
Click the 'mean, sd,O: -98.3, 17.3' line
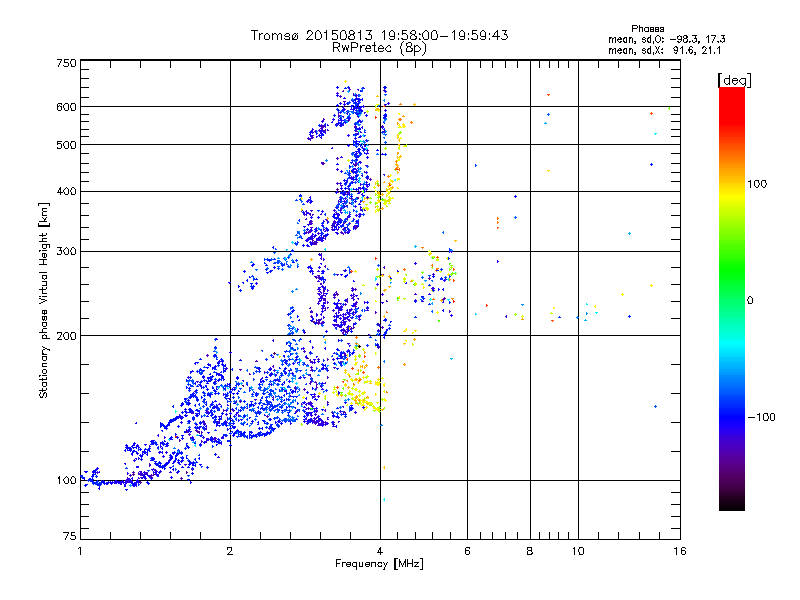click(x=666, y=39)
